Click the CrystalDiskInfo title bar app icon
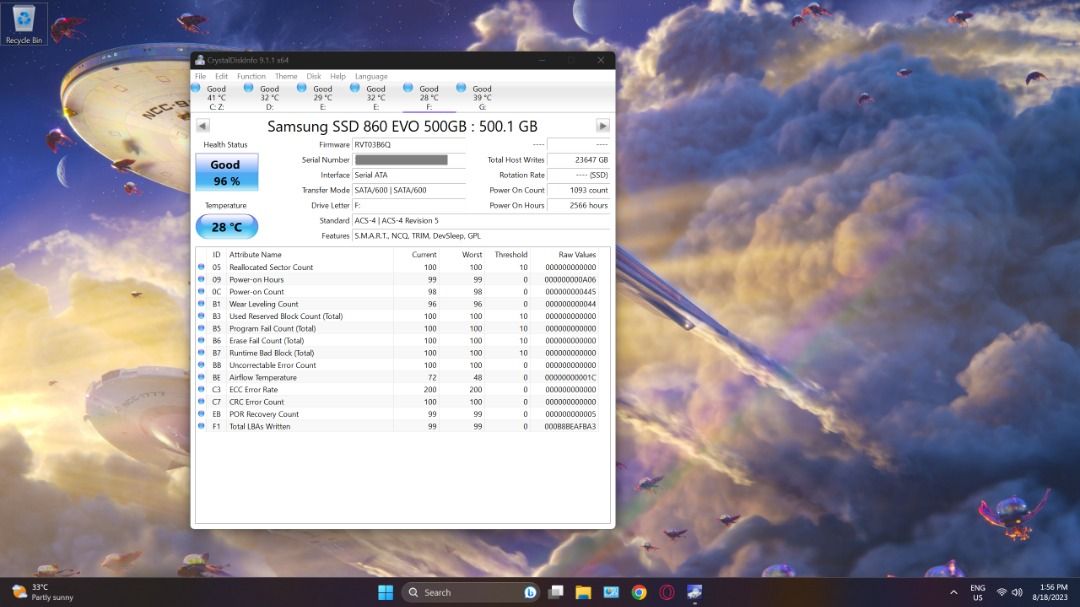Screen dimensions: 1080x607 pyautogui.click(x=200, y=60)
